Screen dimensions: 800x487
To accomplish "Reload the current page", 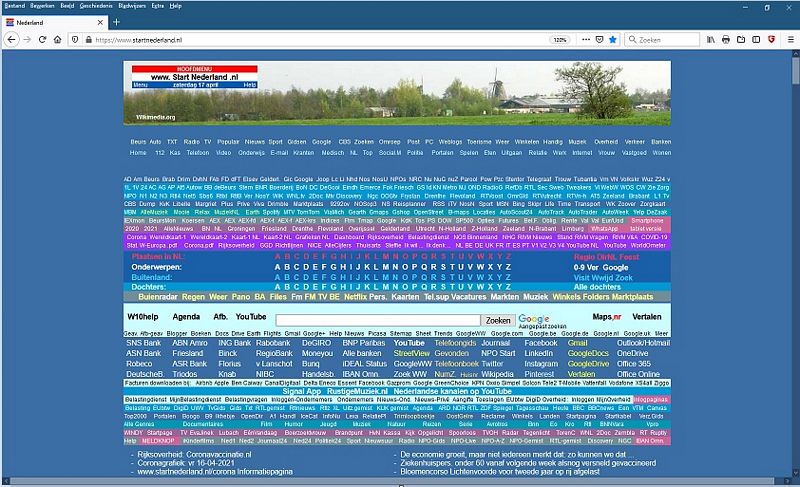I will (x=42, y=39).
